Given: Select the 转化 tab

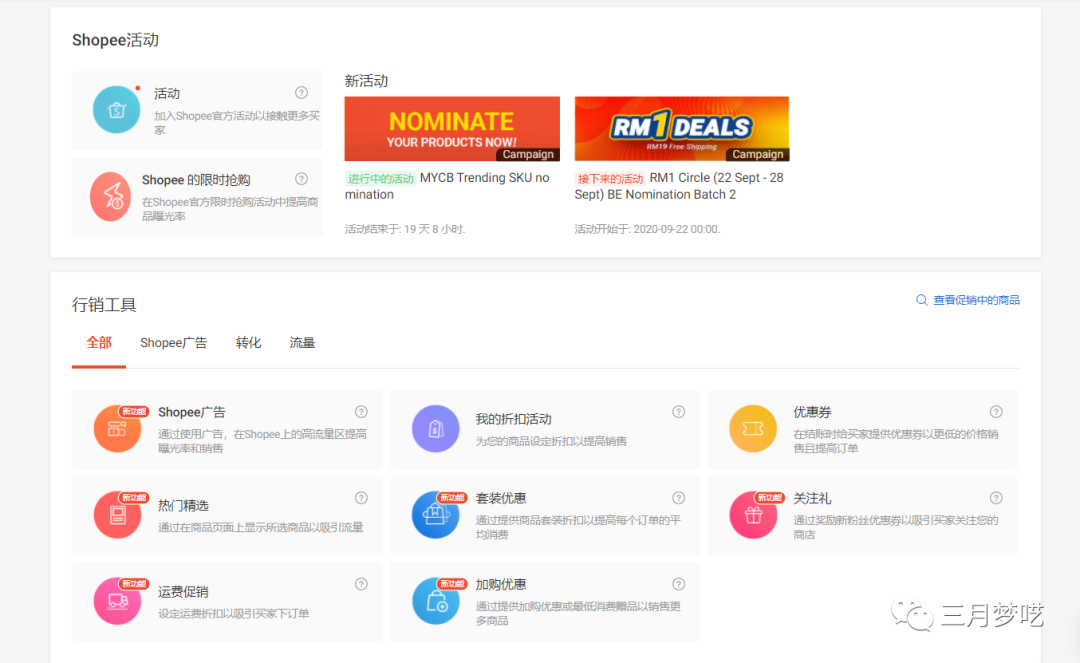Looking at the screenshot, I should [x=248, y=343].
